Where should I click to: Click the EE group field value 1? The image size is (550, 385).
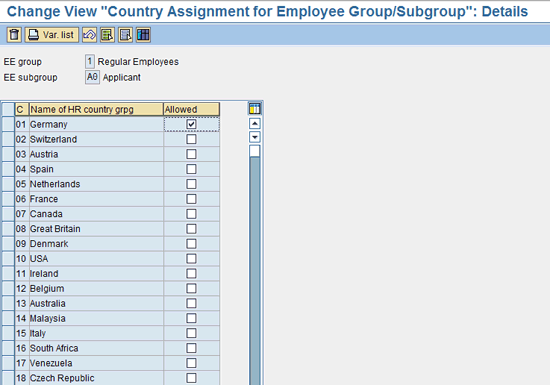[90, 61]
